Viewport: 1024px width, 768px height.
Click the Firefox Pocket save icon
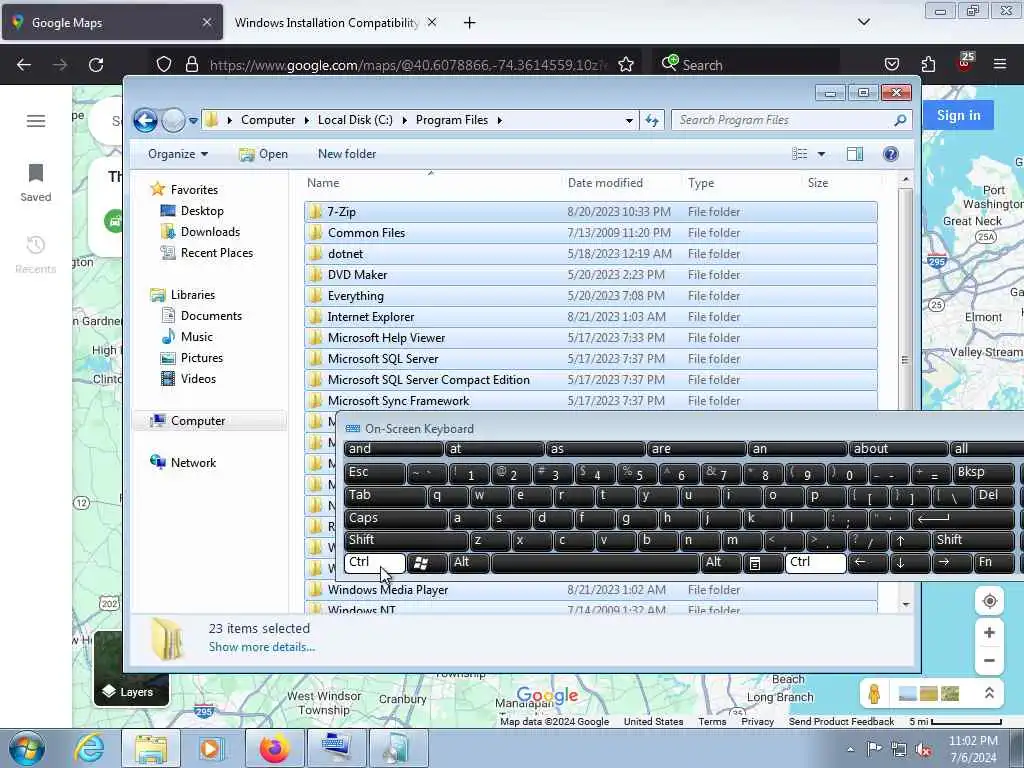click(891, 64)
